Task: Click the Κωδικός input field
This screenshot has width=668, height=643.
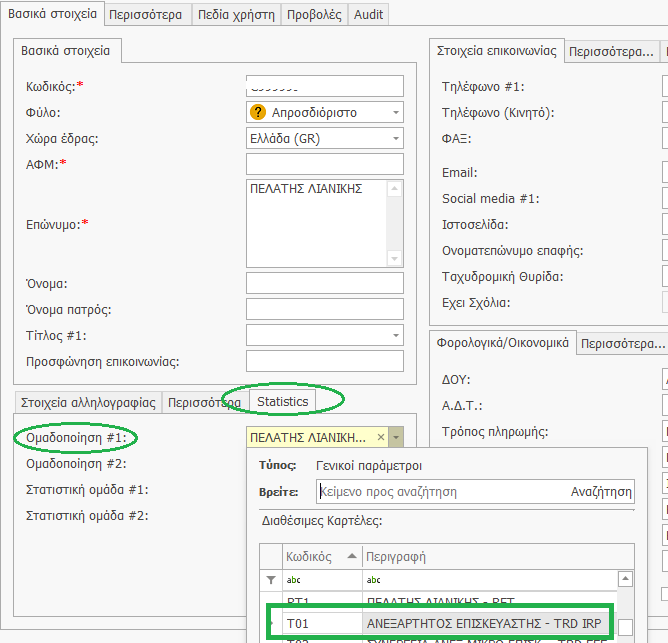Action: pos(325,87)
